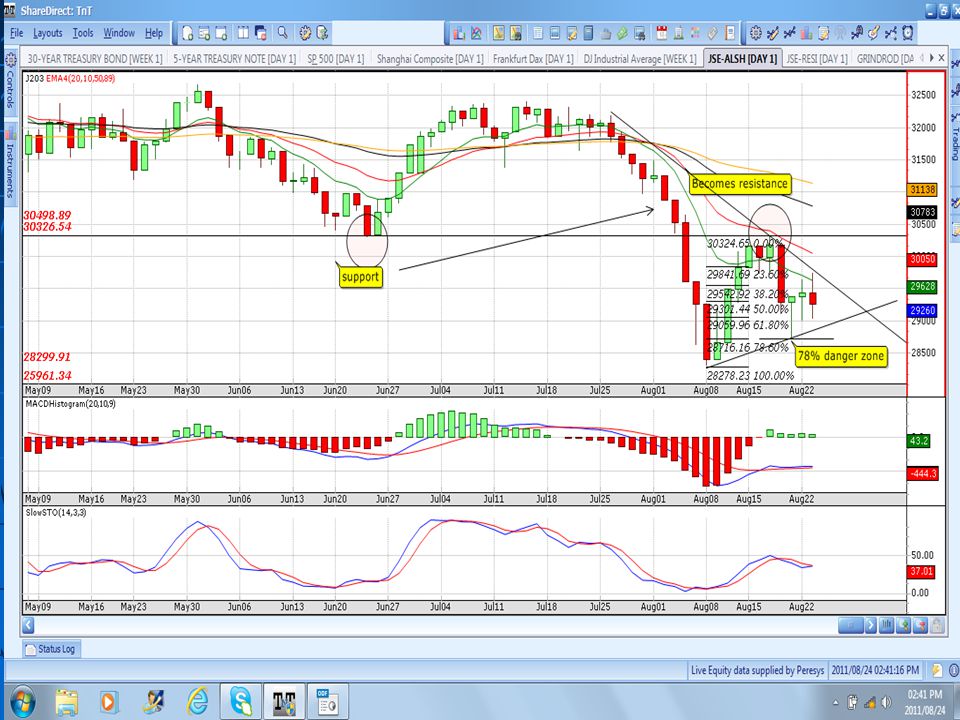Click the new blank window icon
The width and height of the screenshot is (960, 720).
click(221, 33)
